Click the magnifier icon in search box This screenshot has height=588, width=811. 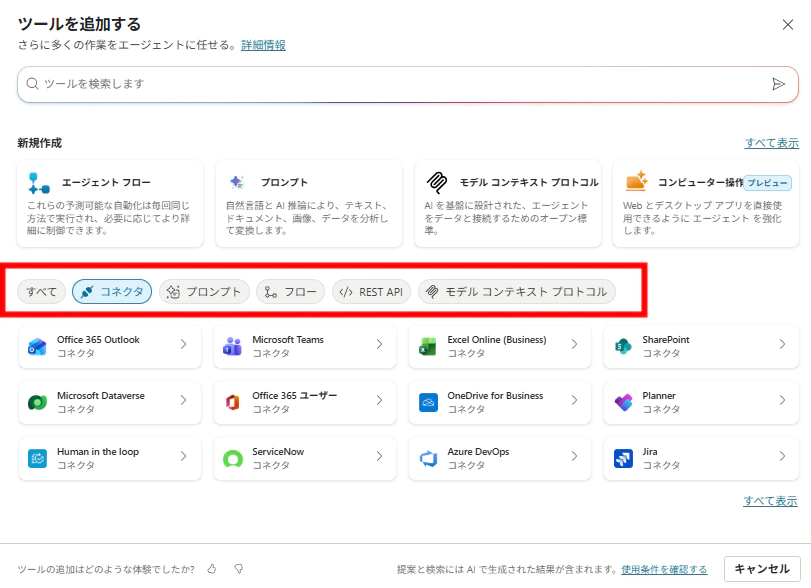(x=33, y=84)
